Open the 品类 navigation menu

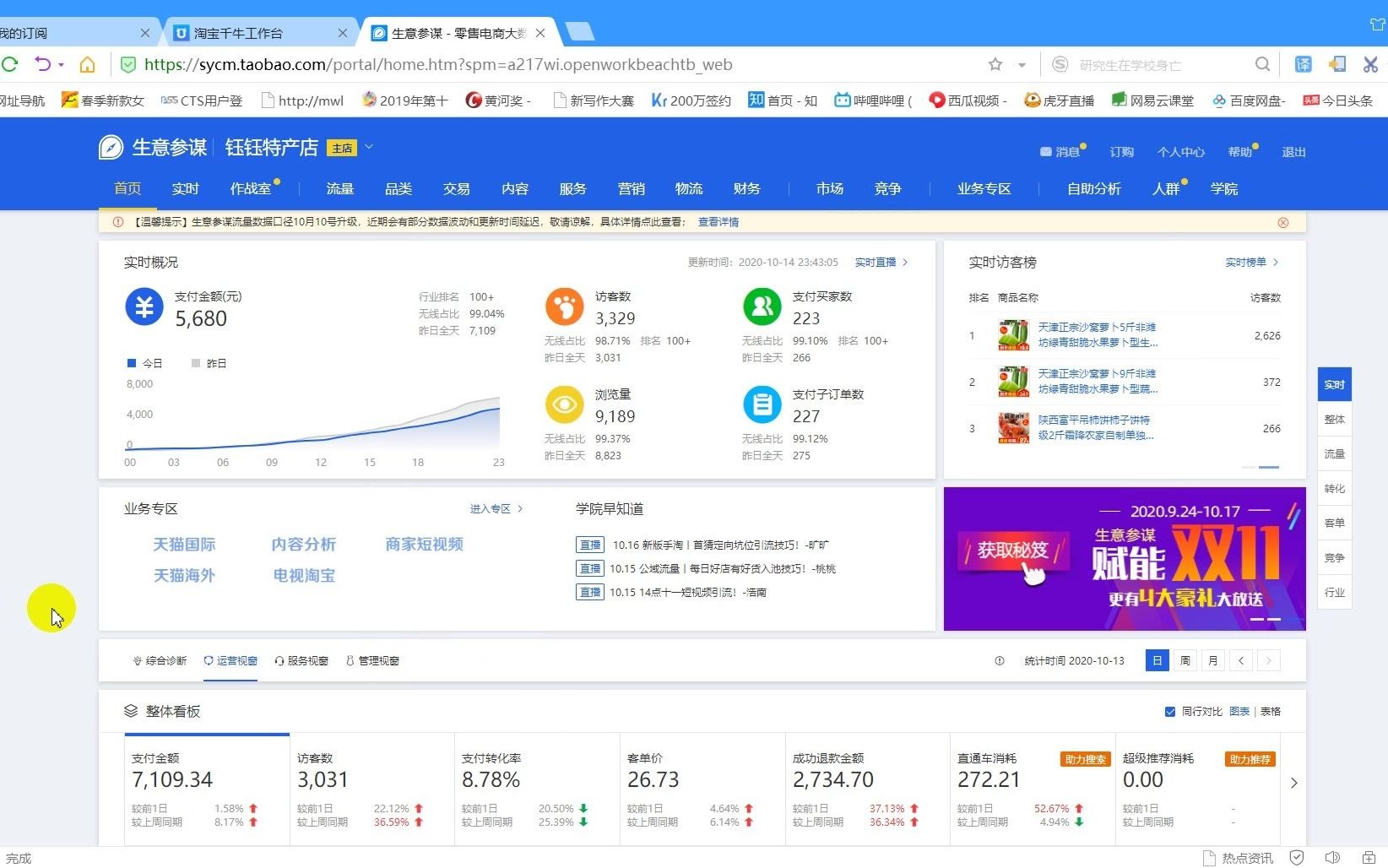click(399, 189)
